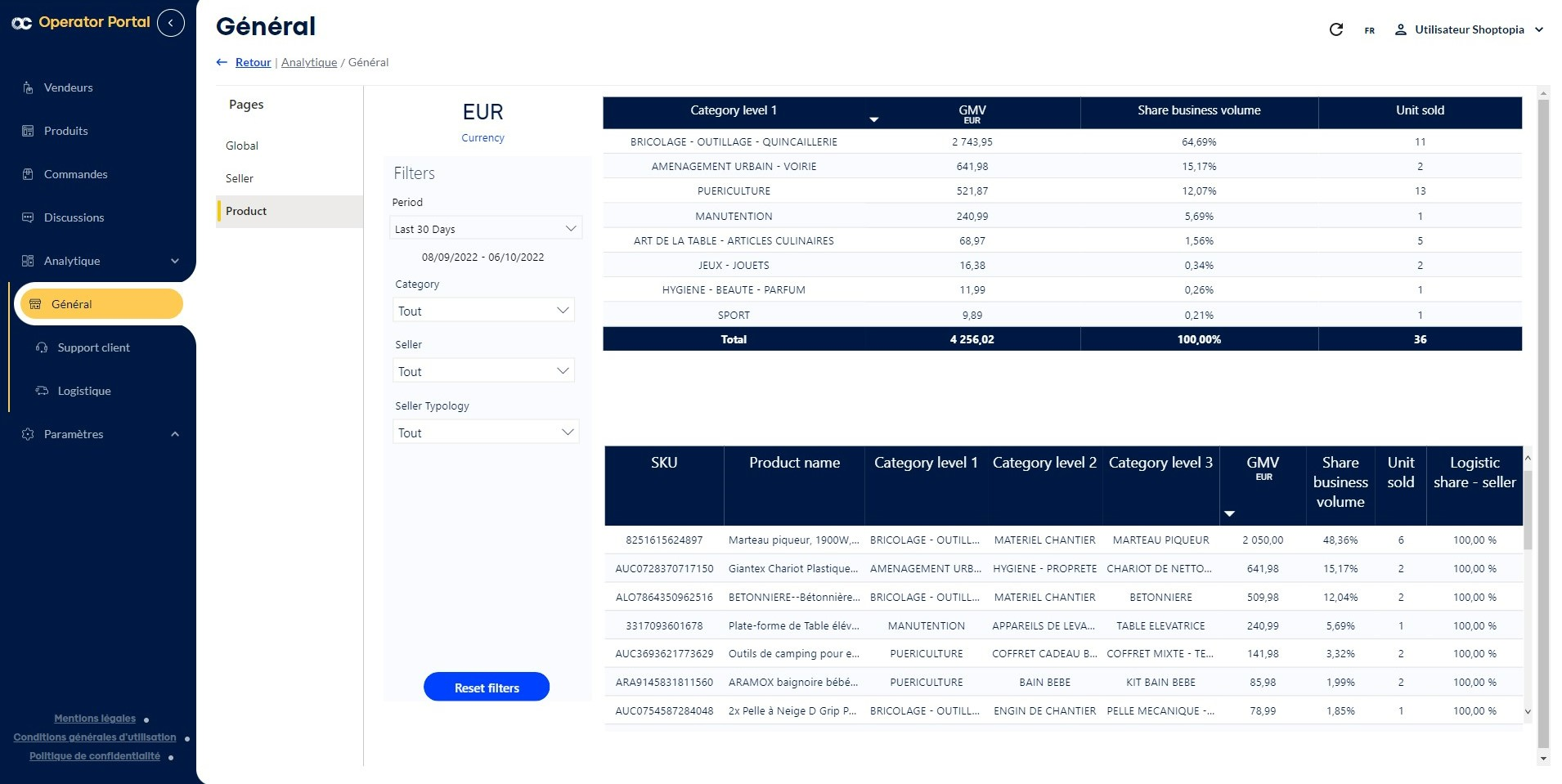
Task: Refresh the dashboard data
Action: point(1336,29)
